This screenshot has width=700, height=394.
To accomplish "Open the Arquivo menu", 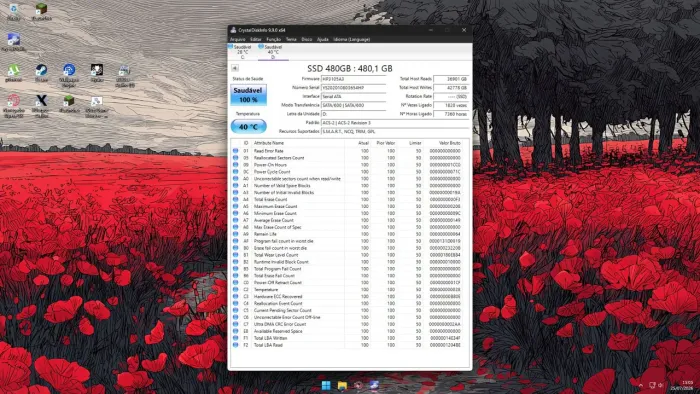I will (x=238, y=39).
